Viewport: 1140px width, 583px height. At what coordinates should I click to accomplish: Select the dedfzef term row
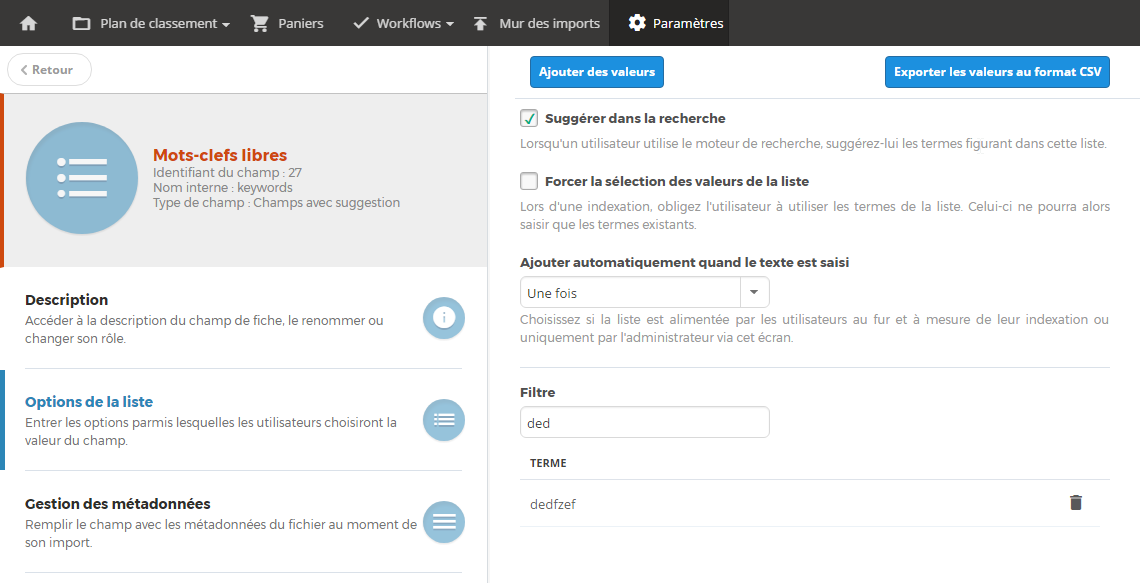coord(810,503)
